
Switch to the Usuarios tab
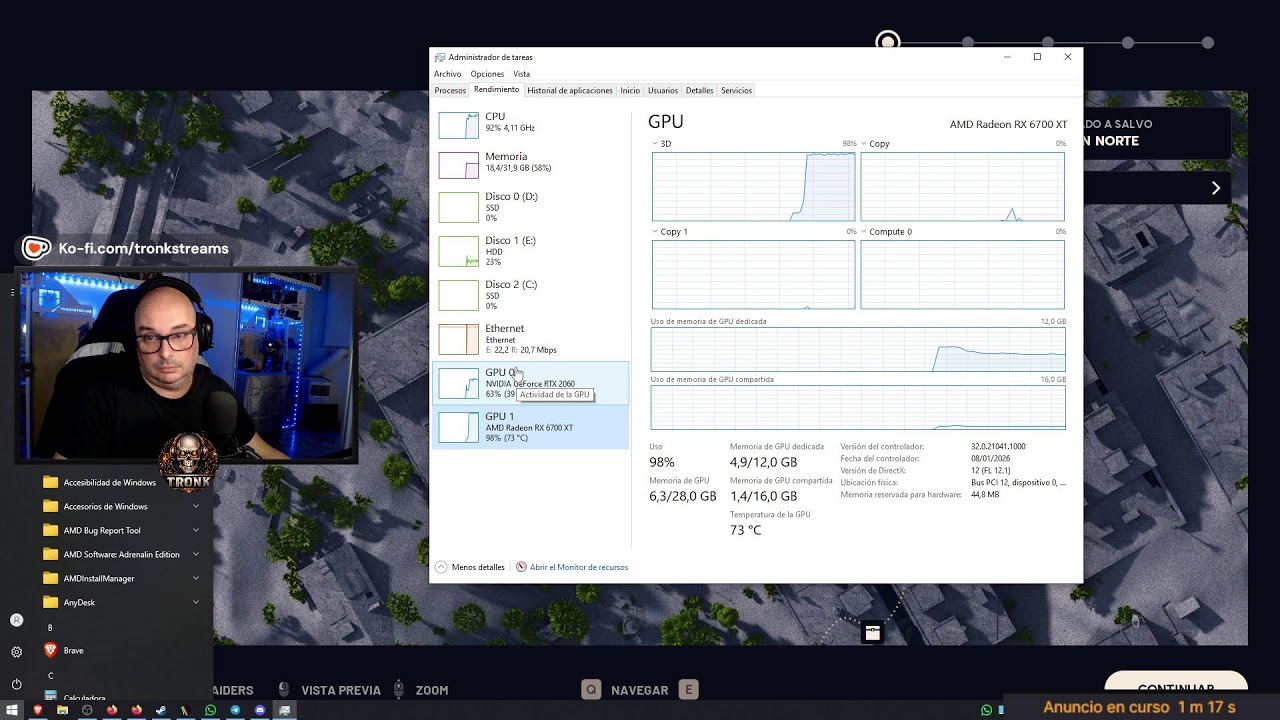tap(662, 90)
